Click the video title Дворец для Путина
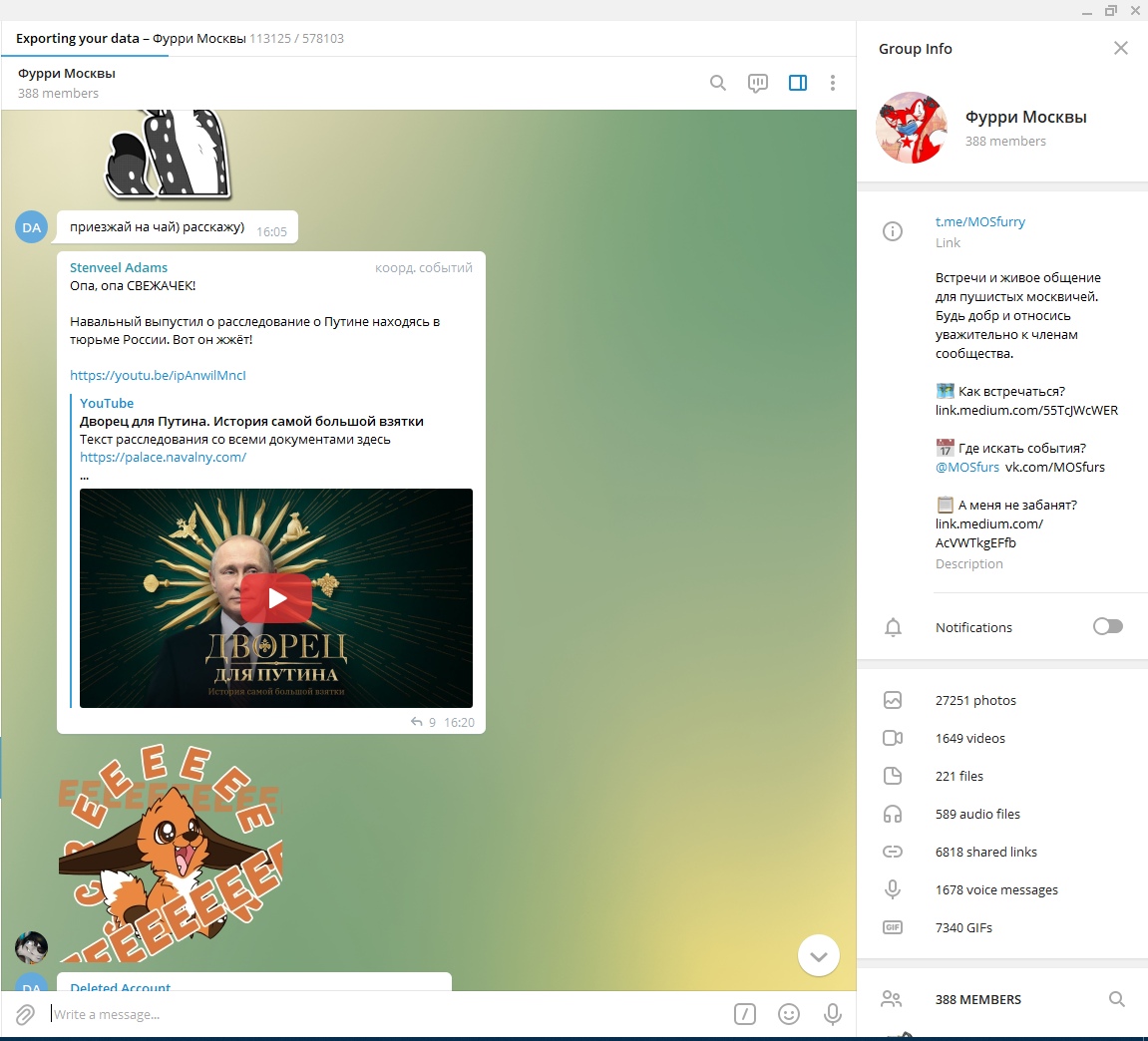This screenshot has height=1041, width=1148. pyautogui.click(x=251, y=422)
